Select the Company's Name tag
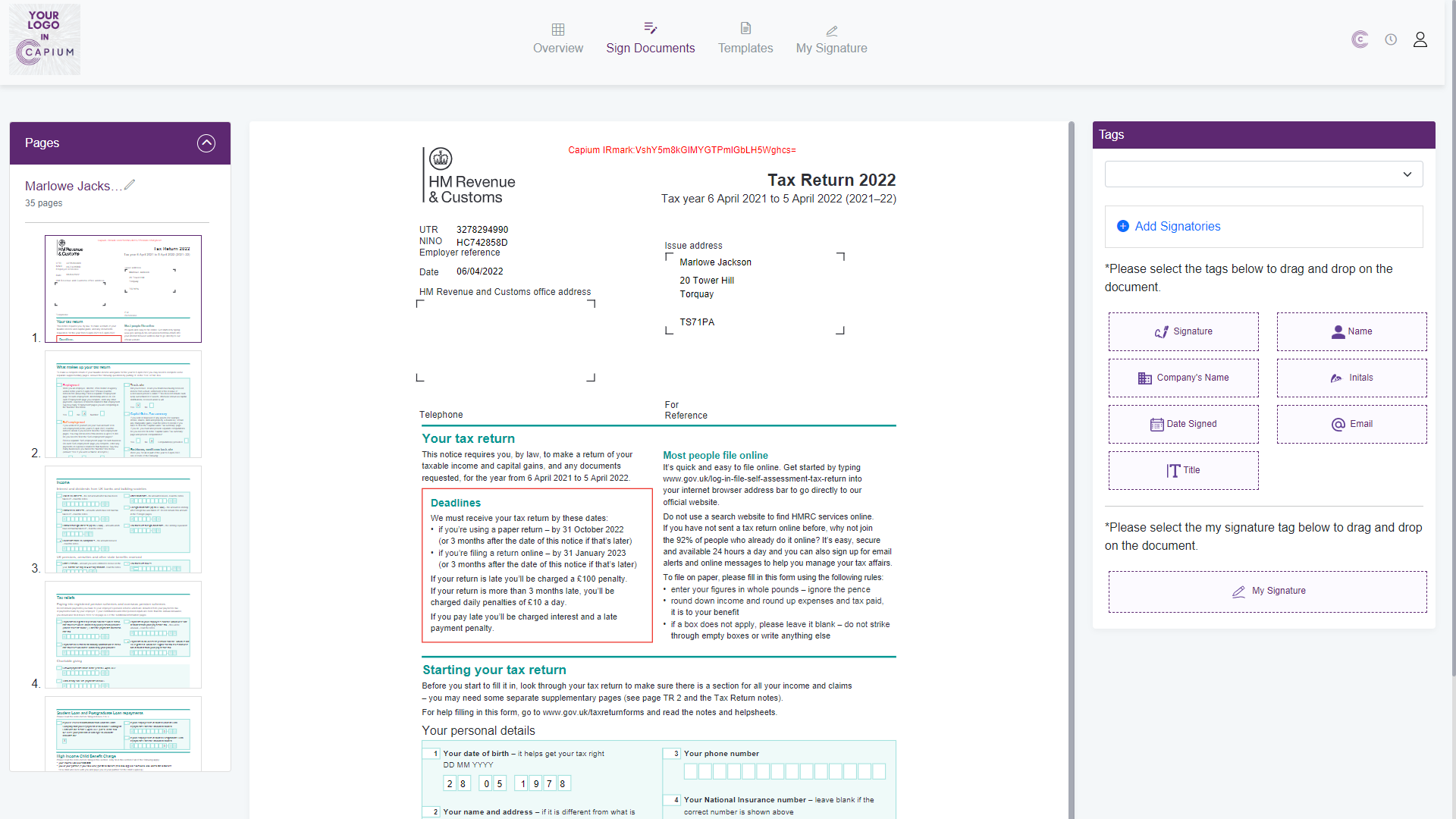Screen dimensions: 1456x819 click(x=1183, y=378)
